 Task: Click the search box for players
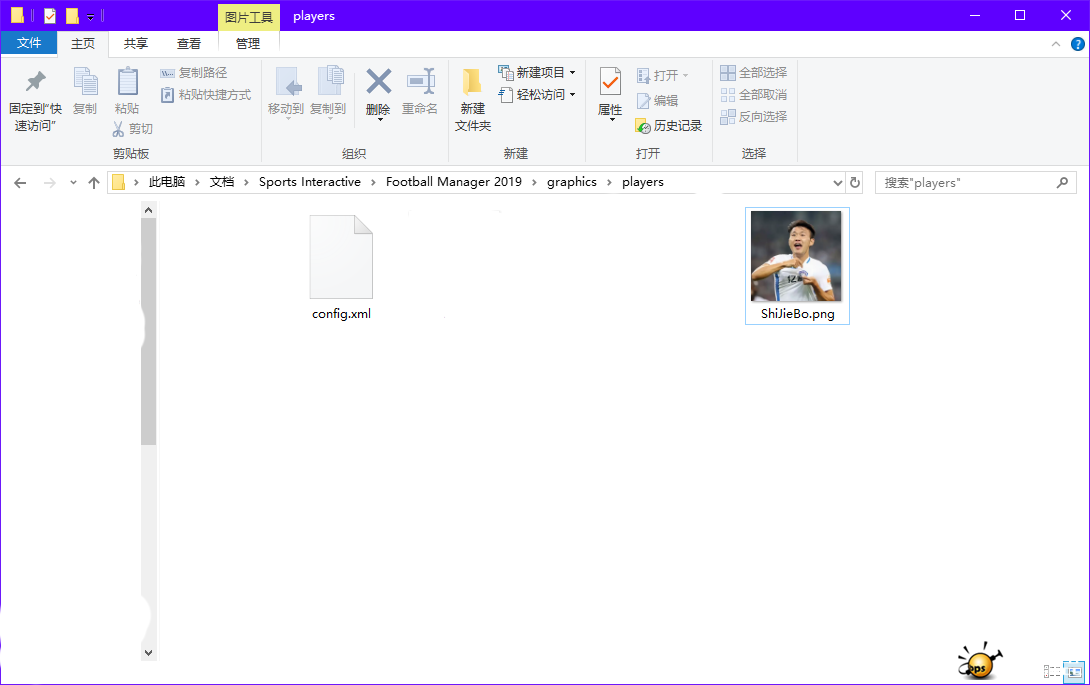[965, 183]
